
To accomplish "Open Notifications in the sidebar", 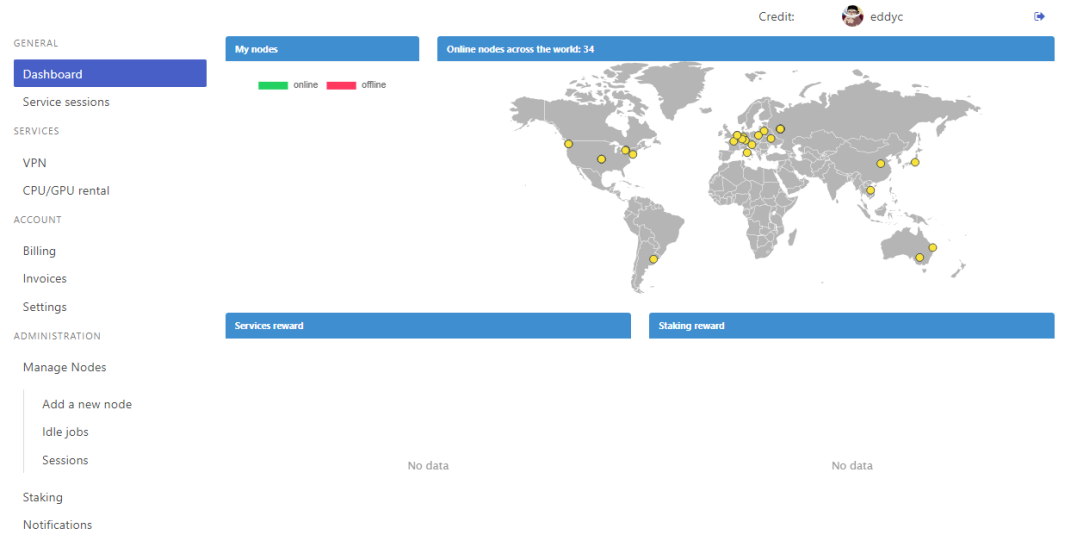I will pos(57,524).
